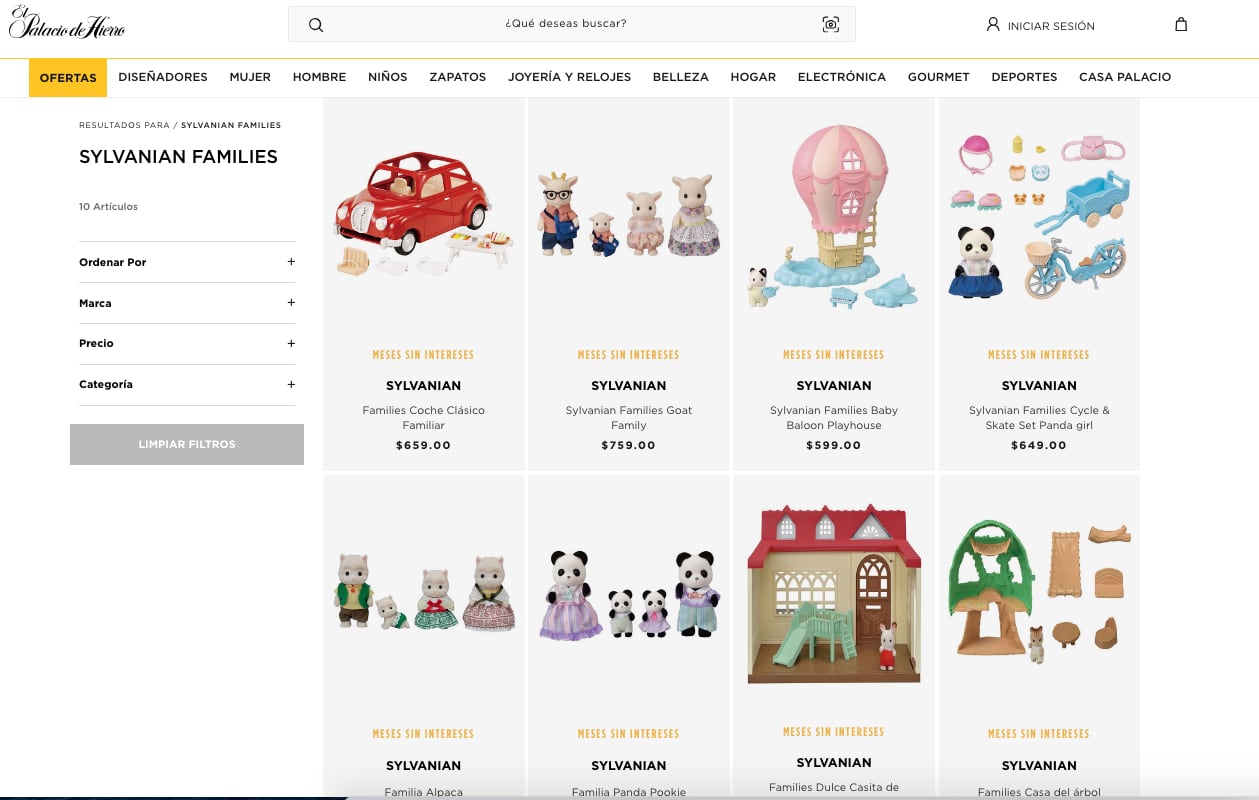Click the red roof dollhouse image
This screenshot has width=1259, height=800.
click(833, 595)
